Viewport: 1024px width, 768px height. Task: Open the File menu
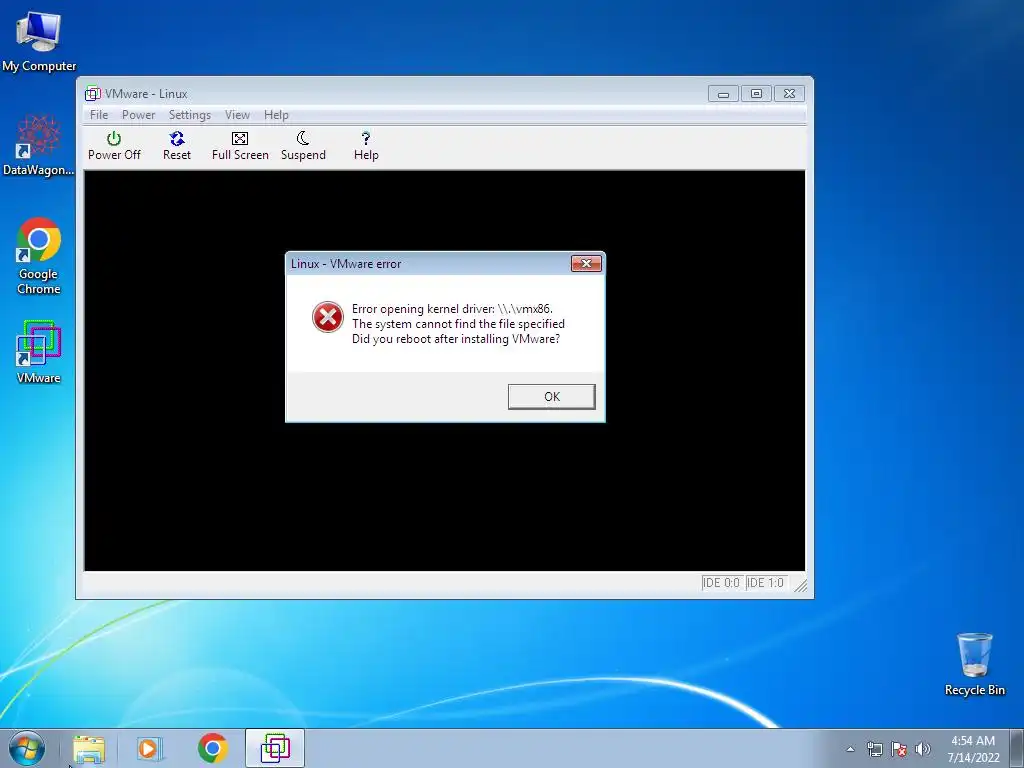pyautogui.click(x=99, y=115)
